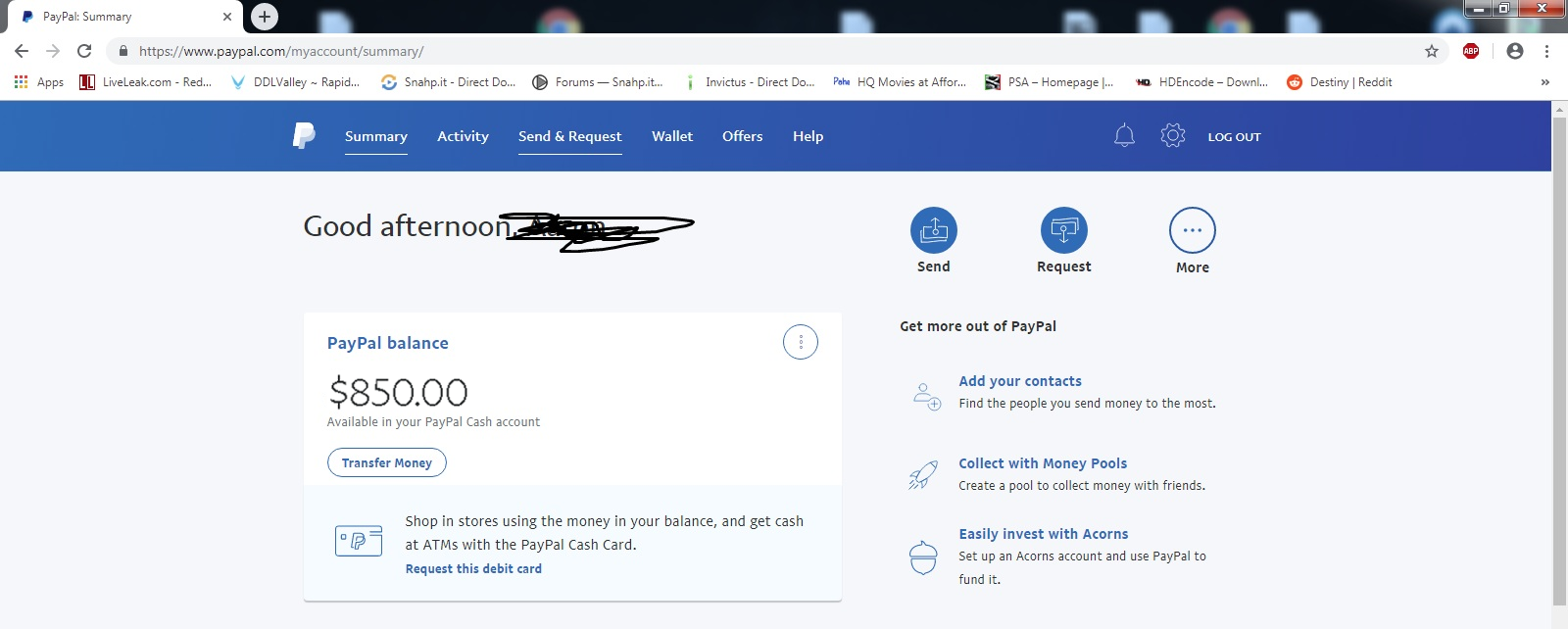Click the Acorns acorn icon
Viewport: 1568px width, 629px height.
click(x=923, y=557)
